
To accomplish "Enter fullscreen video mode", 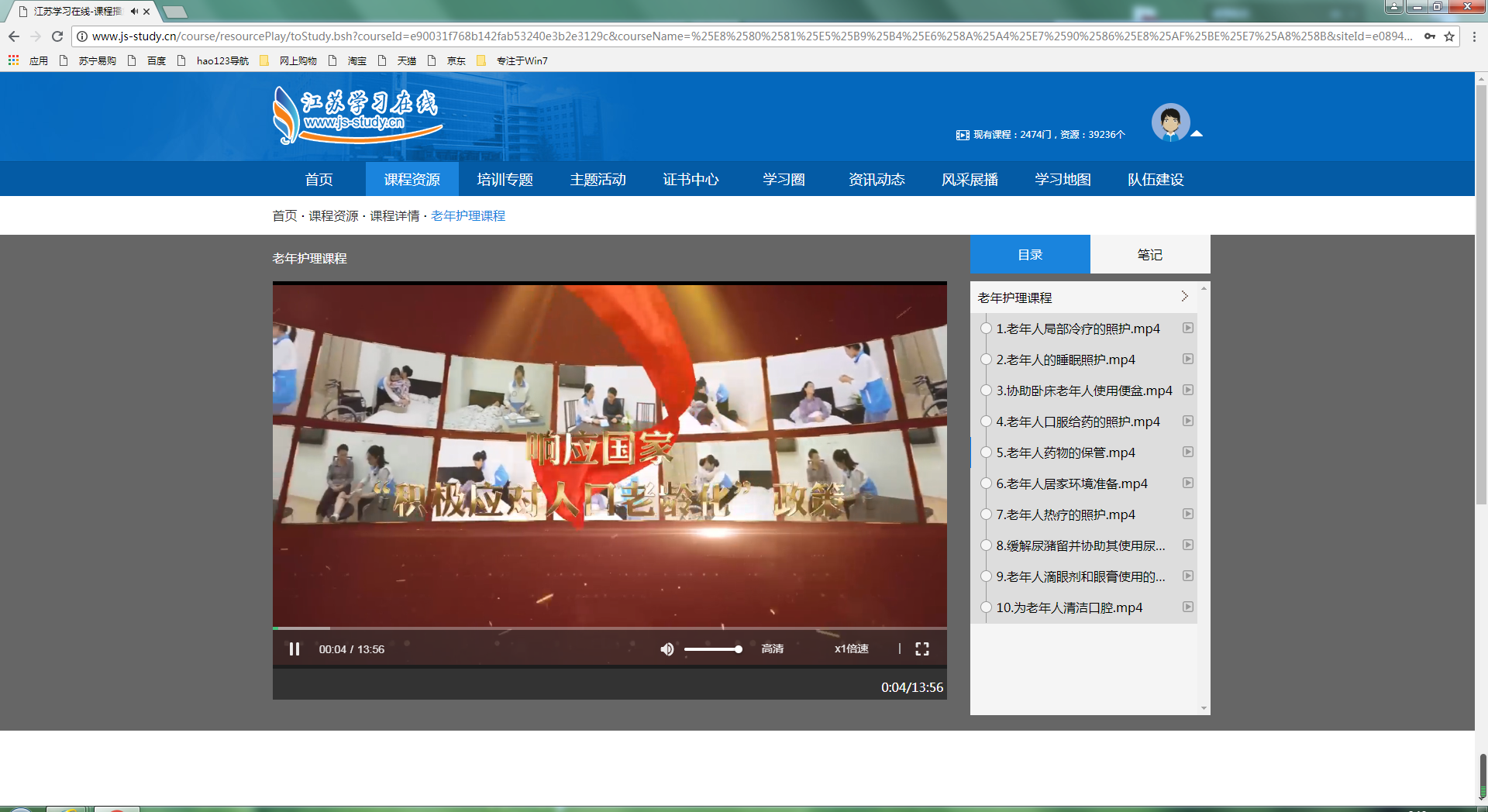I will click(x=921, y=649).
